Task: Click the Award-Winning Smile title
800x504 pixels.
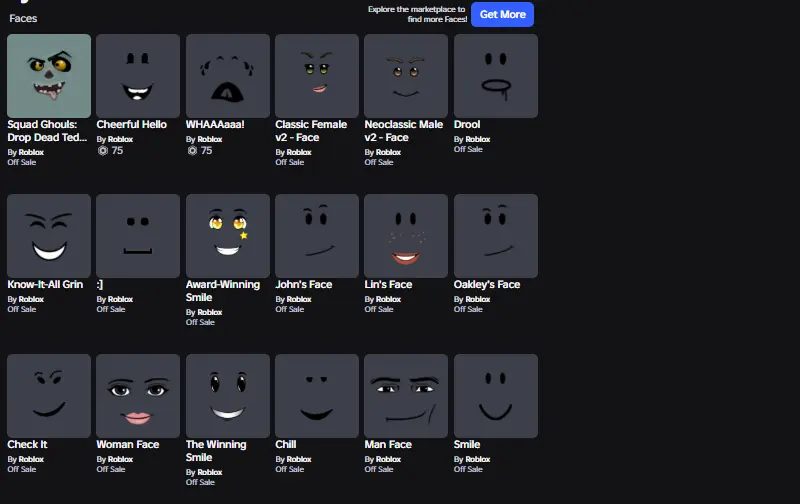Action: coord(222,291)
